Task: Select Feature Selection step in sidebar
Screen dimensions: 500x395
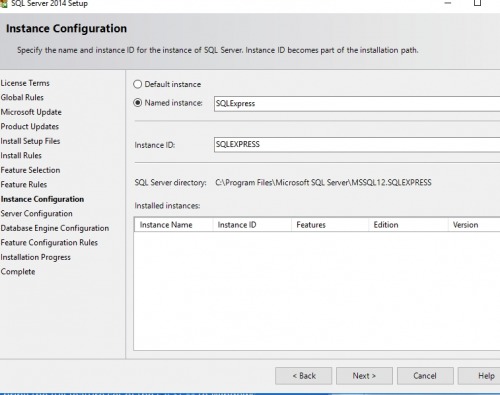Action: pos(30,170)
